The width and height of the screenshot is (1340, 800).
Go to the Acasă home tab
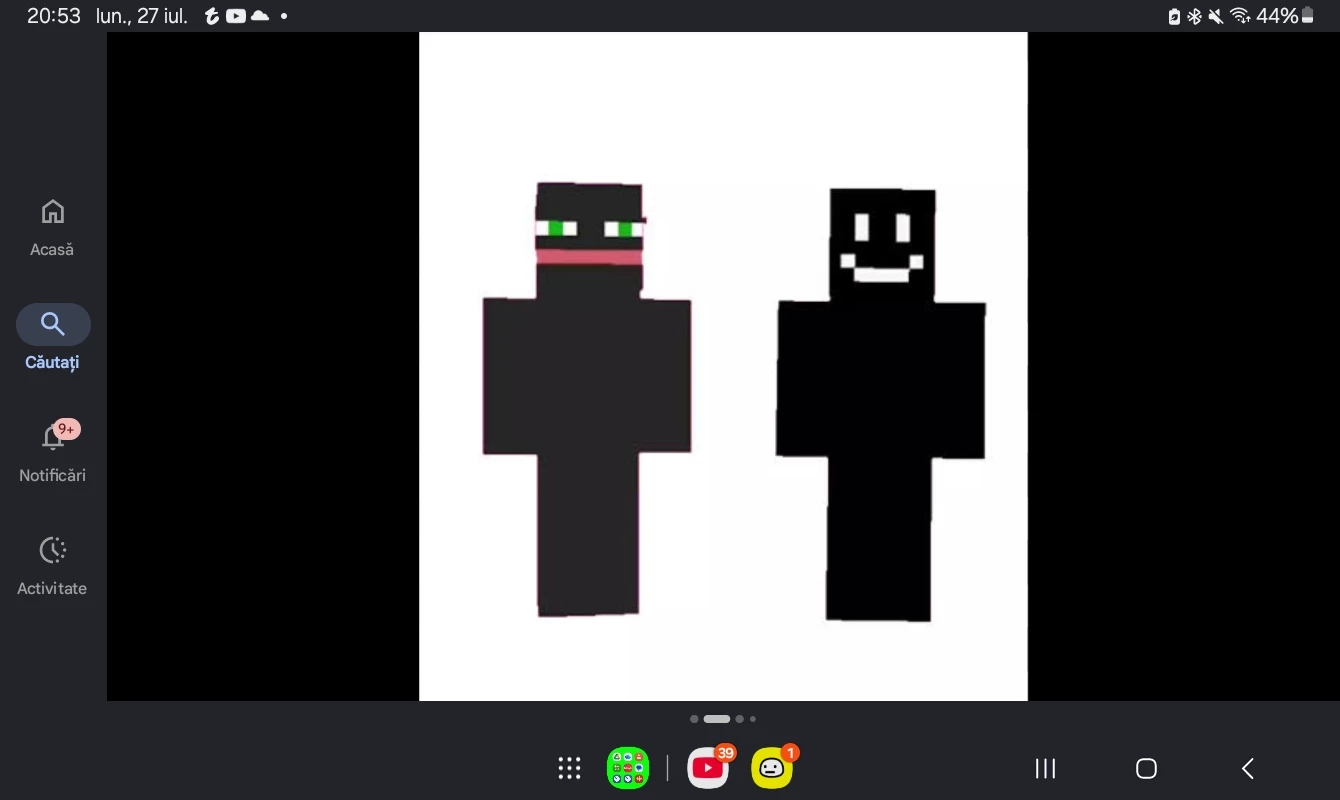click(52, 228)
